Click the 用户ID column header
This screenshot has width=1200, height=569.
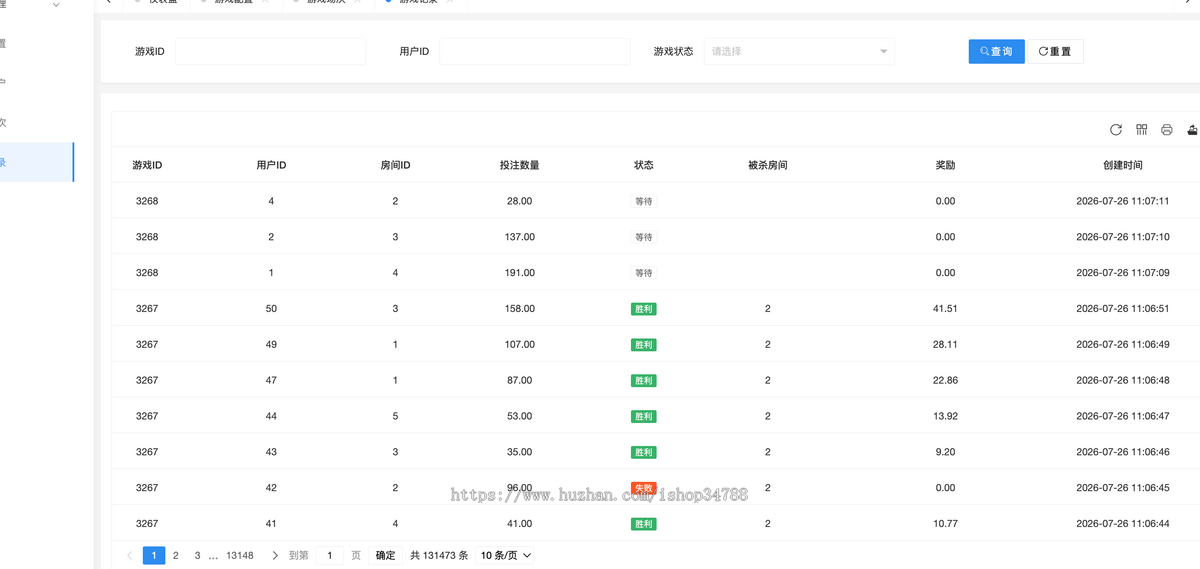tap(271, 165)
